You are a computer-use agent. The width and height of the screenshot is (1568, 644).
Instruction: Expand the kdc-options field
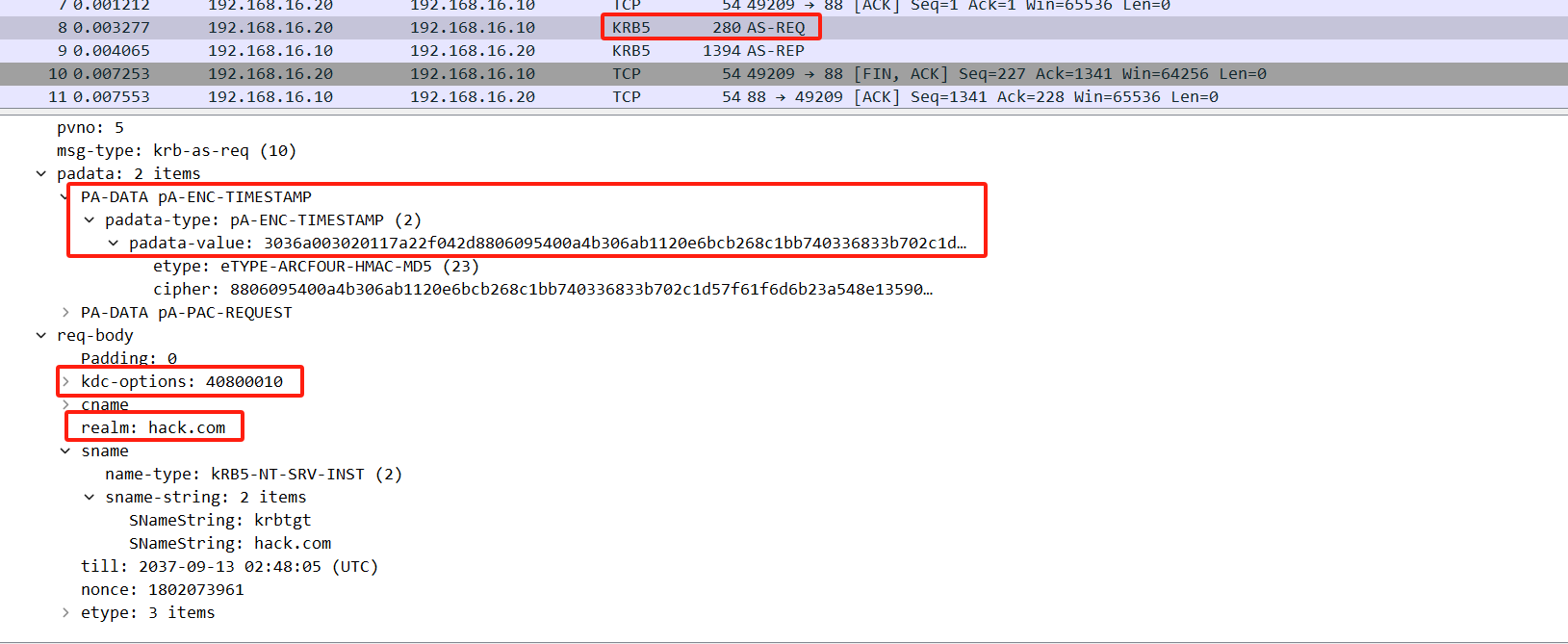click(x=65, y=382)
